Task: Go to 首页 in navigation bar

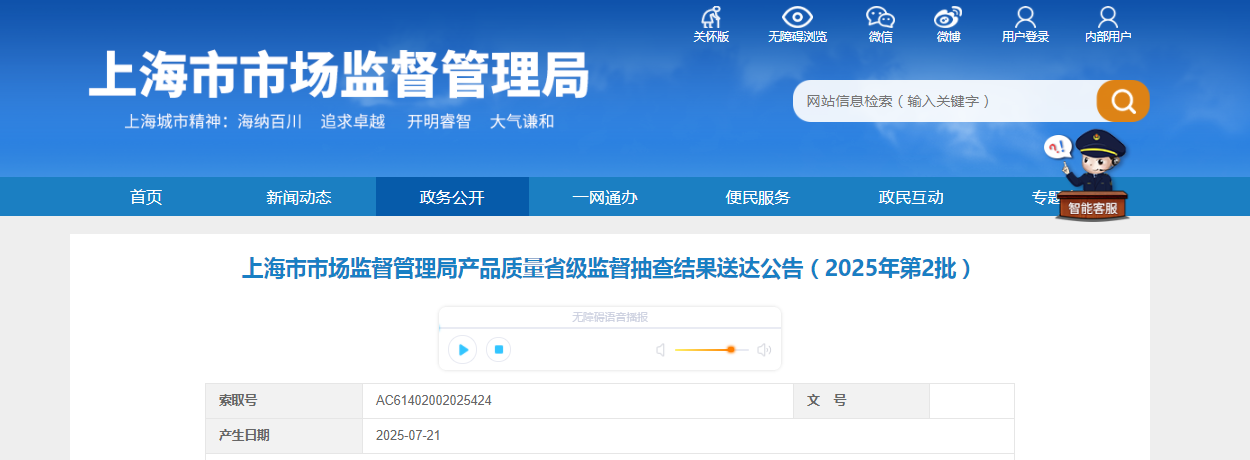Action: (x=146, y=197)
